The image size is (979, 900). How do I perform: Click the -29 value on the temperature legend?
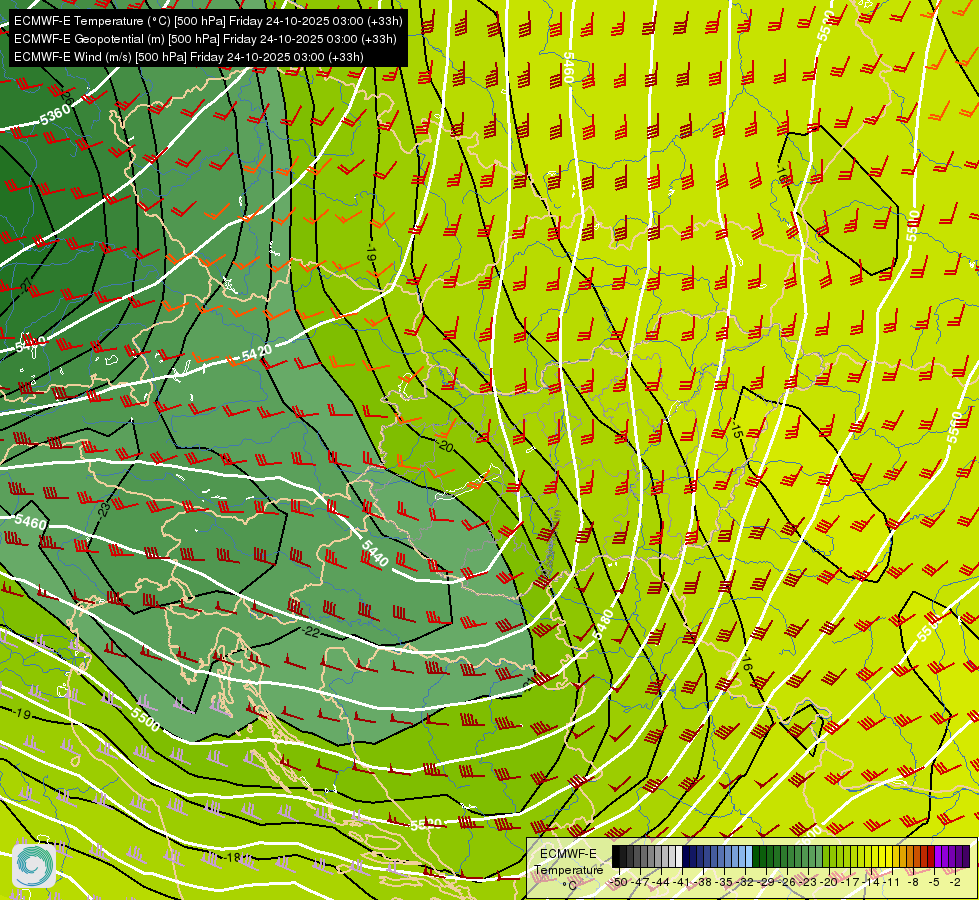pos(766,882)
